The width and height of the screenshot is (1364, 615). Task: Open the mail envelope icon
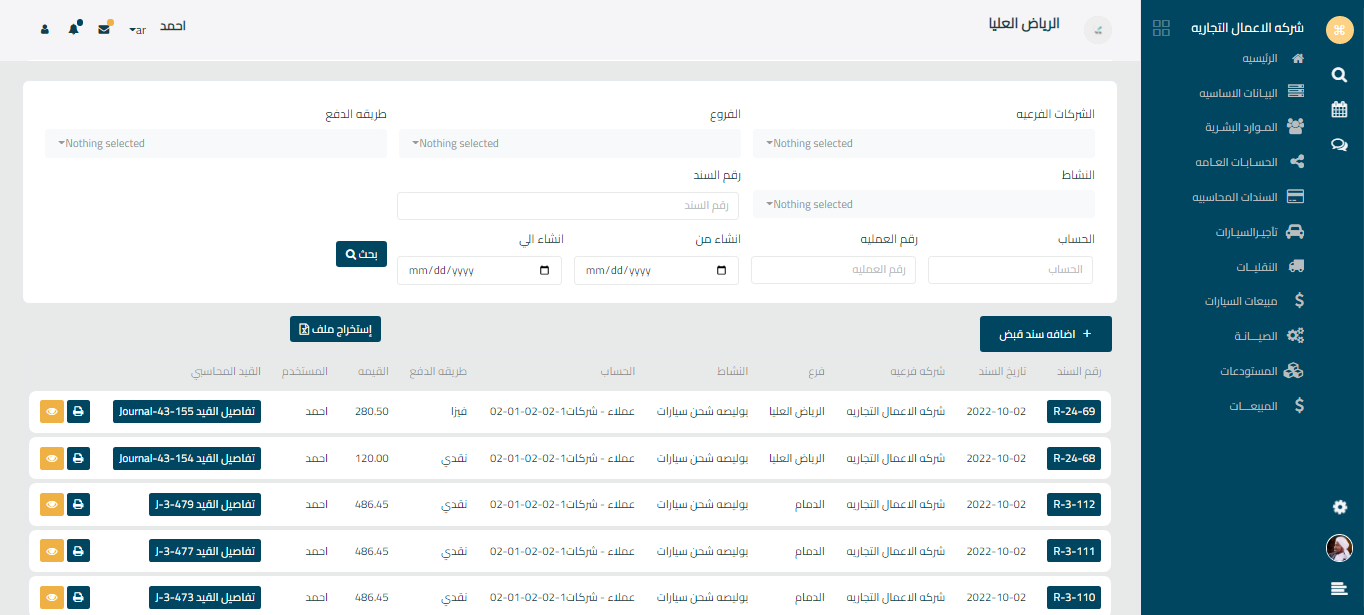(104, 29)
